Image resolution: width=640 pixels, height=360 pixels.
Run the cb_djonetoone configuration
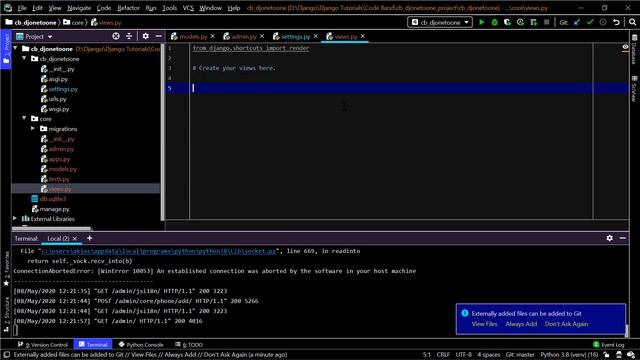[482, 22]
